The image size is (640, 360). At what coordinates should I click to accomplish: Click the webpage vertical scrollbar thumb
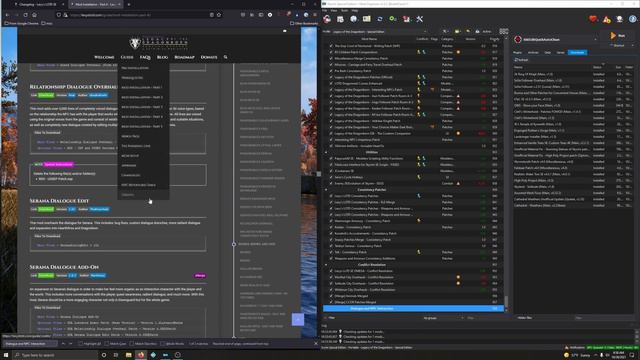(x=319, y=174)
